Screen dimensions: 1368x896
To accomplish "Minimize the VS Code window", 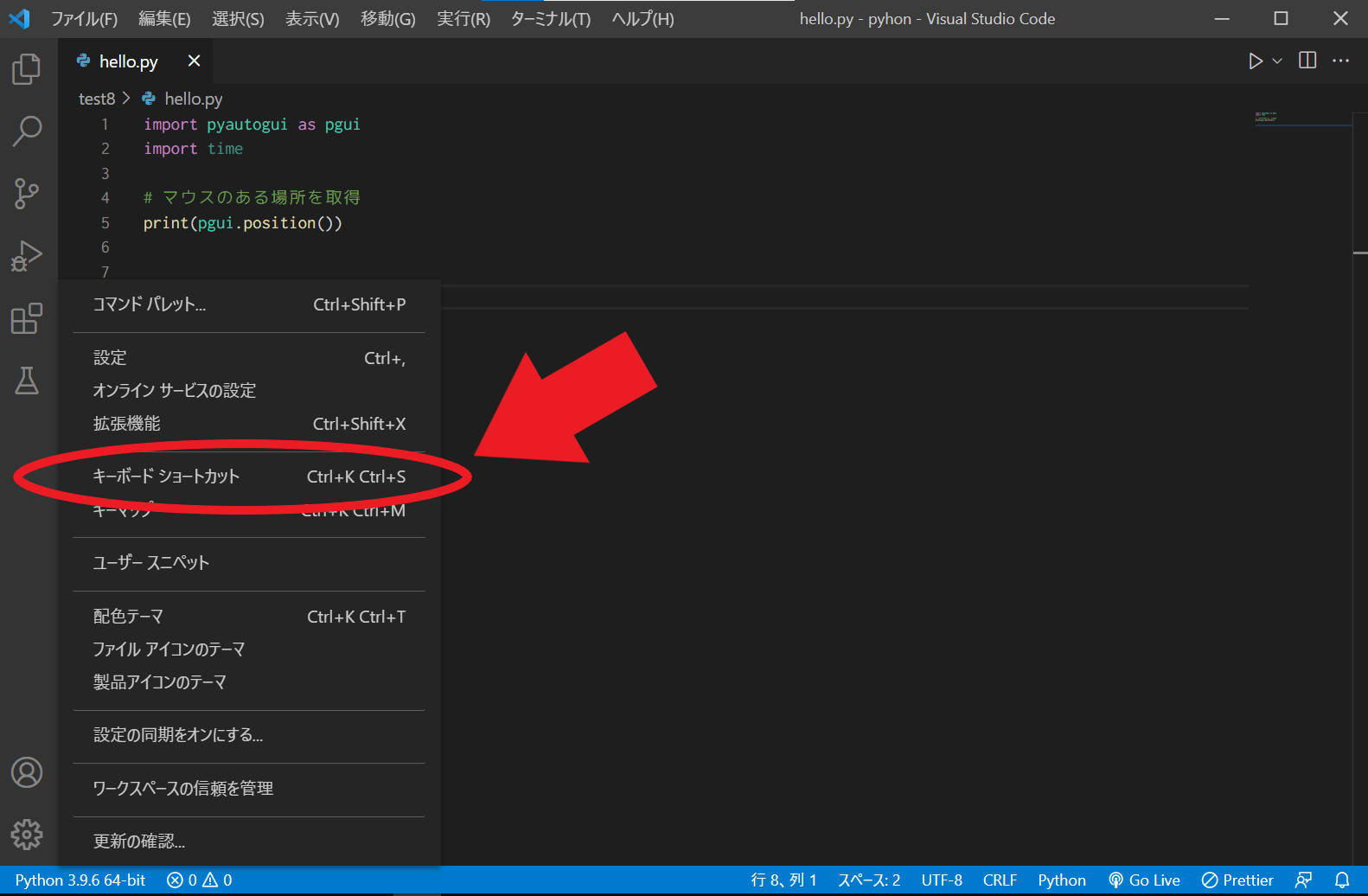I will [x=1222, y=18].
